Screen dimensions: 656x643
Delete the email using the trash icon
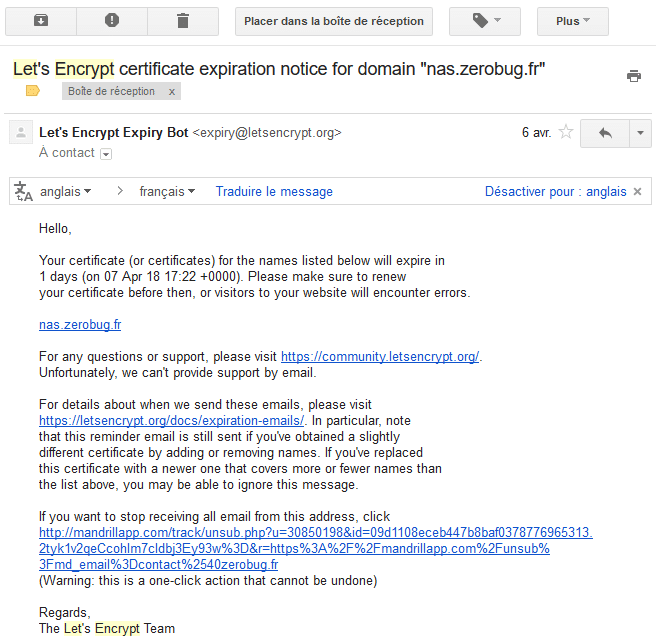pos(182,20)
